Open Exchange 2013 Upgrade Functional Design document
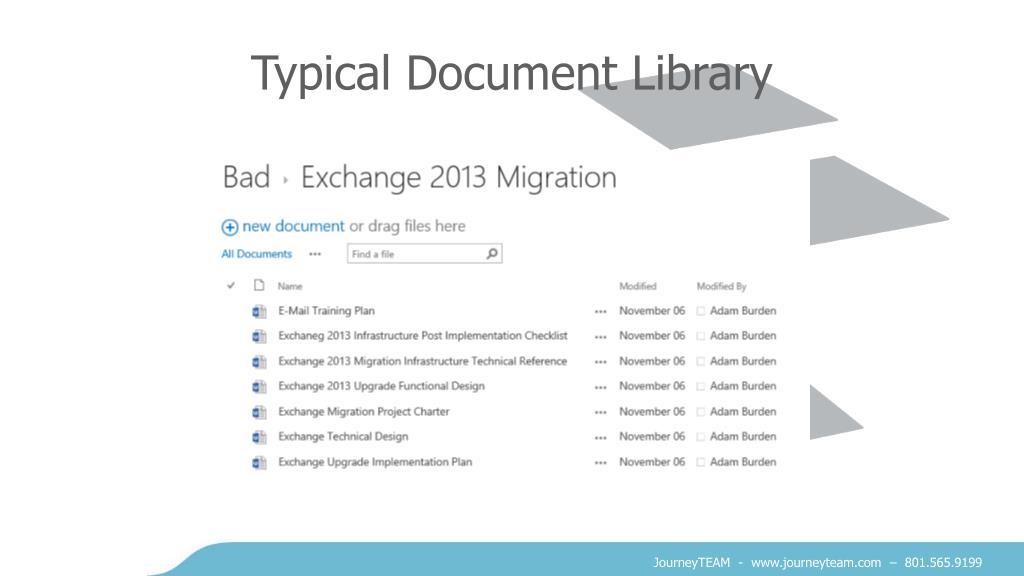Viewport: 1024px width, 576px height. [x=381, y=386]
